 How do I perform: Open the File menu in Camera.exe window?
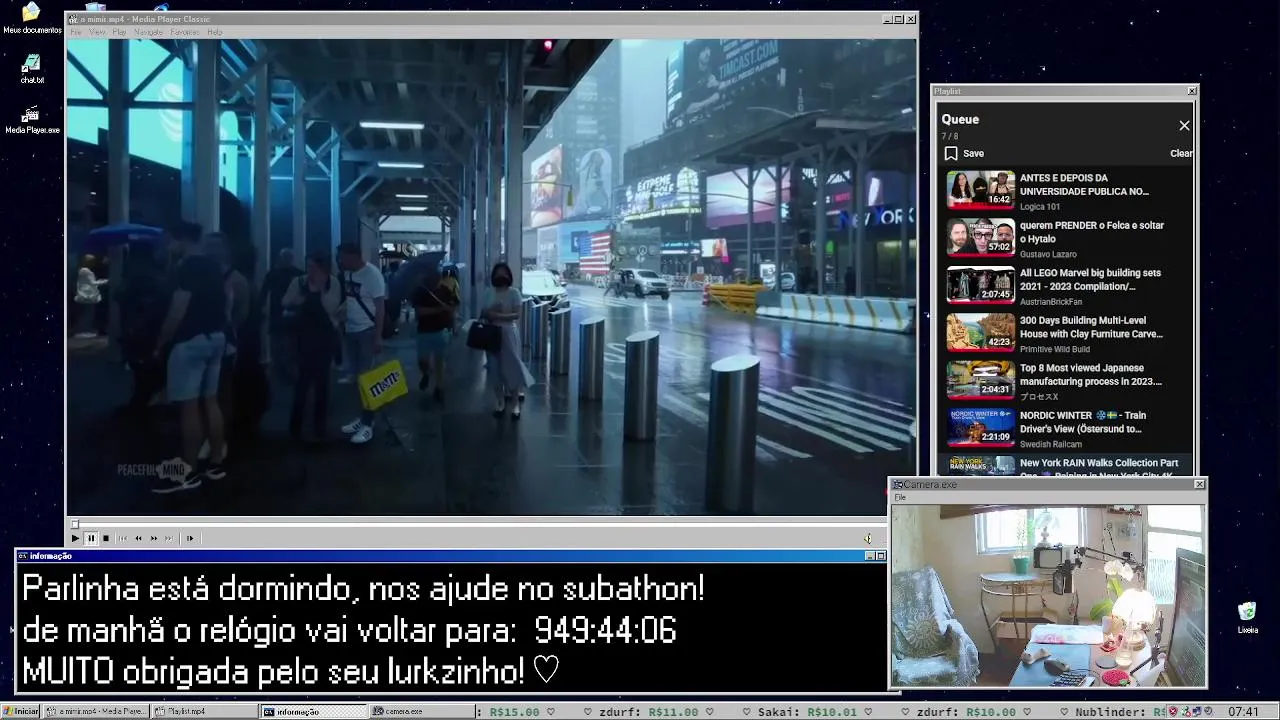[x=900, y=497]
